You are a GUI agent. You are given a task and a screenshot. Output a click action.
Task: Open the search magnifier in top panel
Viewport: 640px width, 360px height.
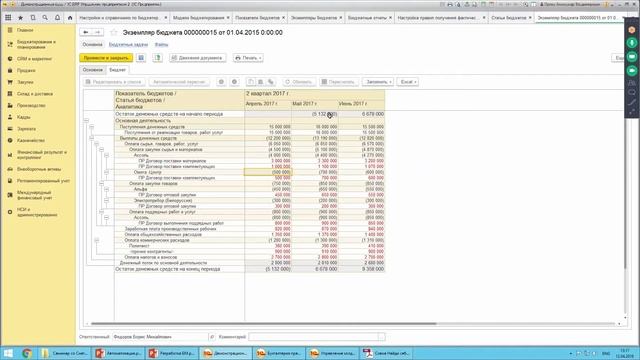(45, 18)
